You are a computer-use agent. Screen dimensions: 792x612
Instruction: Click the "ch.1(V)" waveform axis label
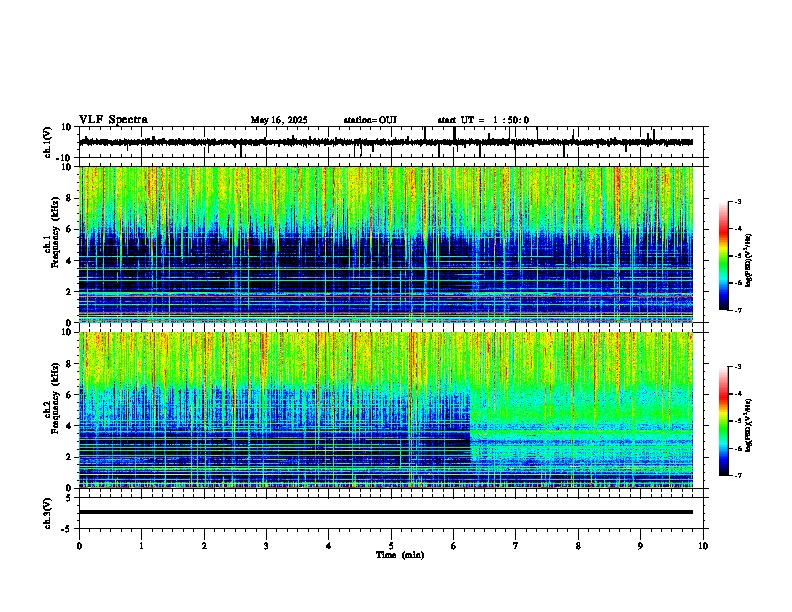(48, 142)
